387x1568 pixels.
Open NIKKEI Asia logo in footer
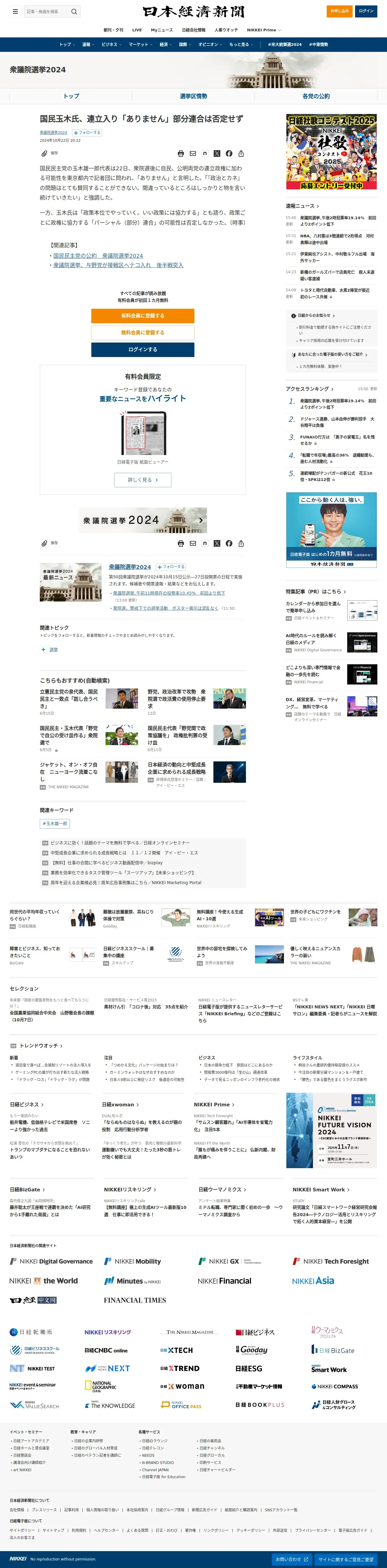click(313, 1281)
